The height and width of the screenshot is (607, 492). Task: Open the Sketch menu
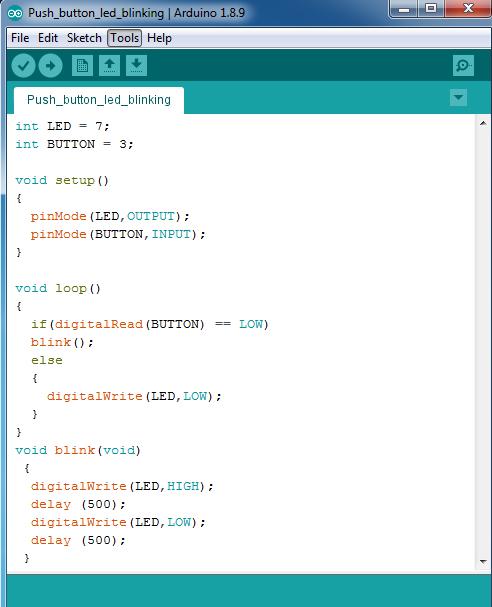[84, 38]
